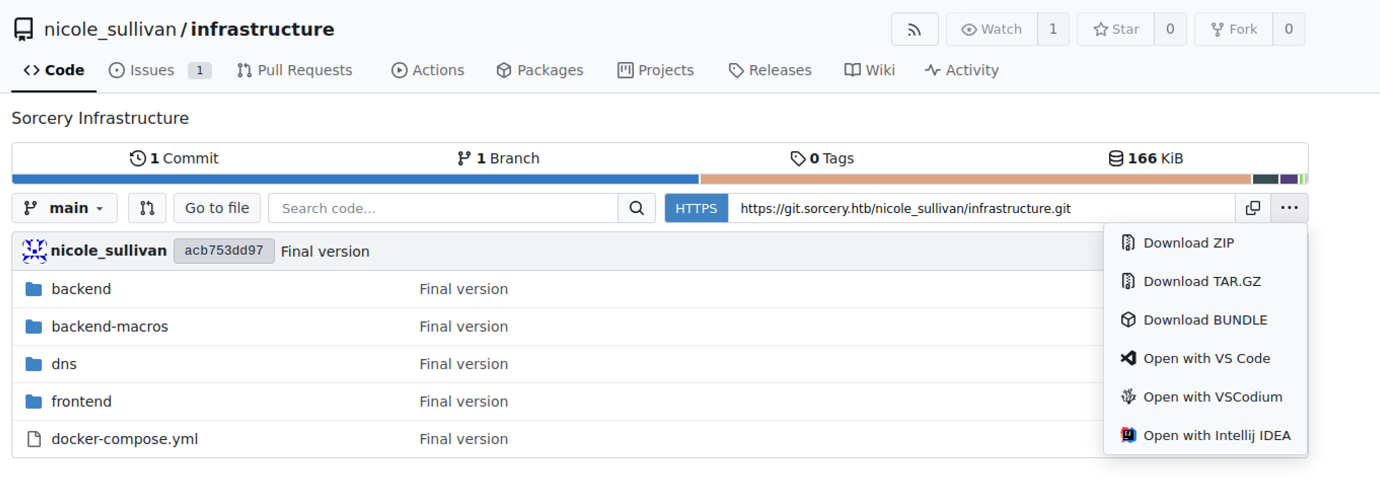This screenshot has height=492, width=1380.
Task: Expand the main branch dropdown
Action: coord(65,208)
